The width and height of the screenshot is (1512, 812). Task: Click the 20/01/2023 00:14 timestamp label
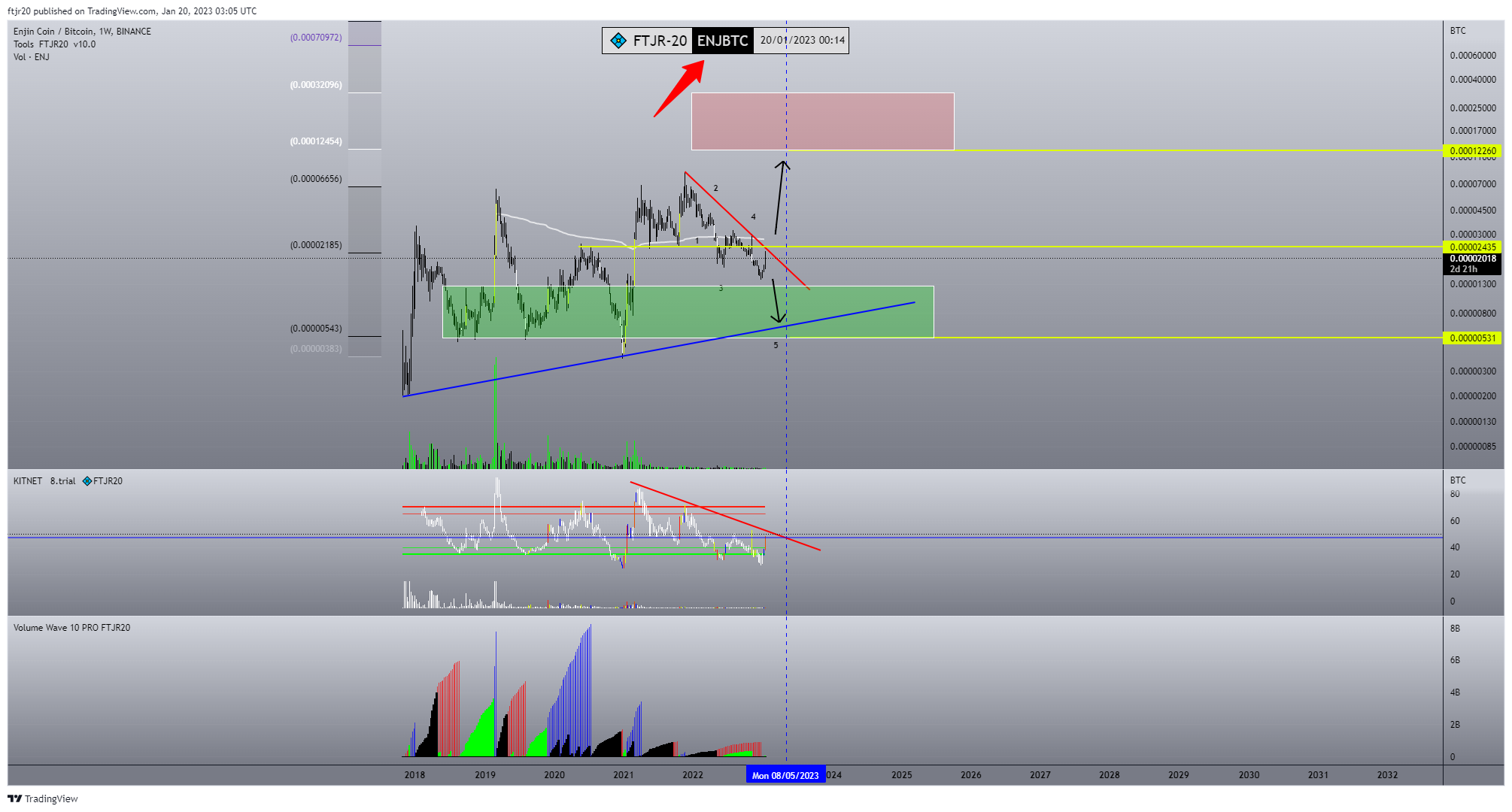pos(802,41)
